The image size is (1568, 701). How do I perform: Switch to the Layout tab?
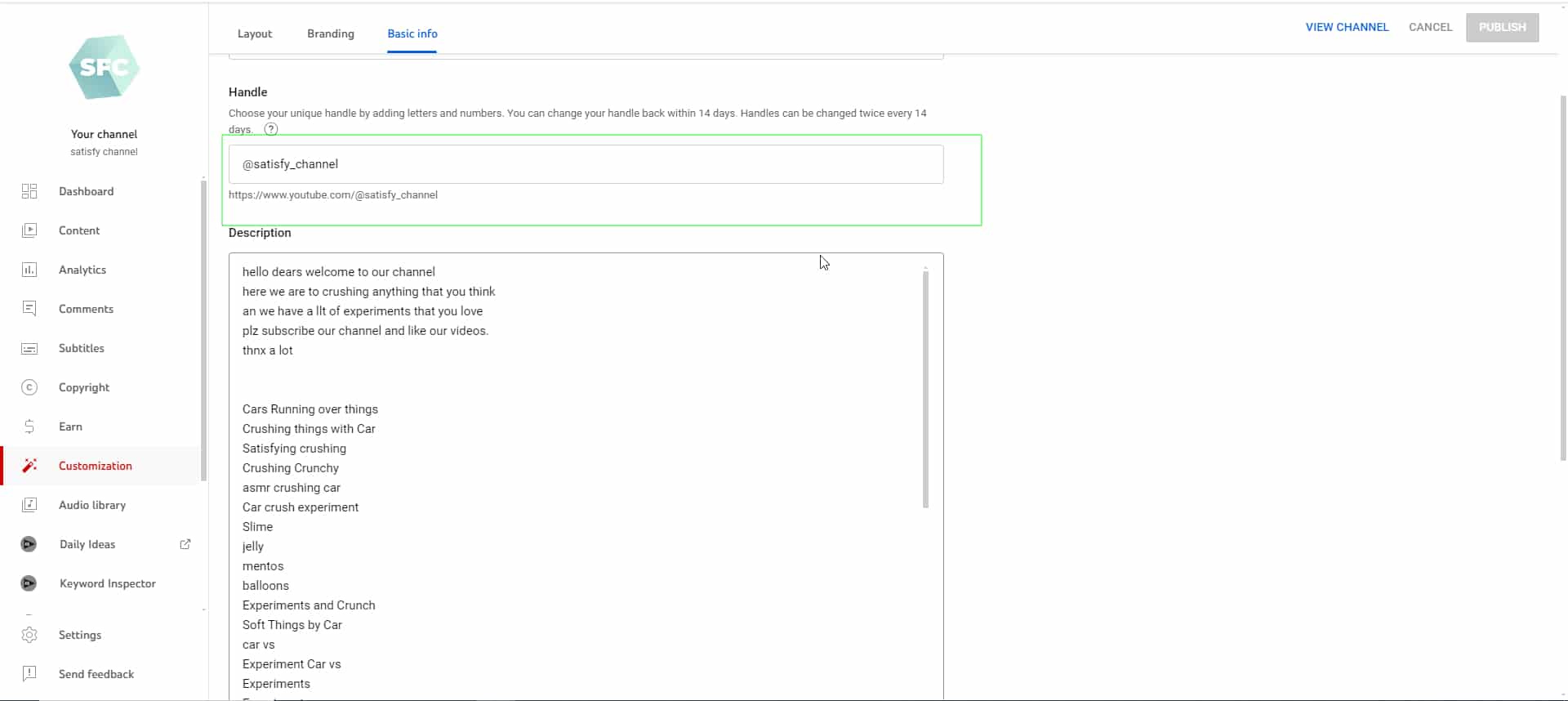click(x=255, y=33)
